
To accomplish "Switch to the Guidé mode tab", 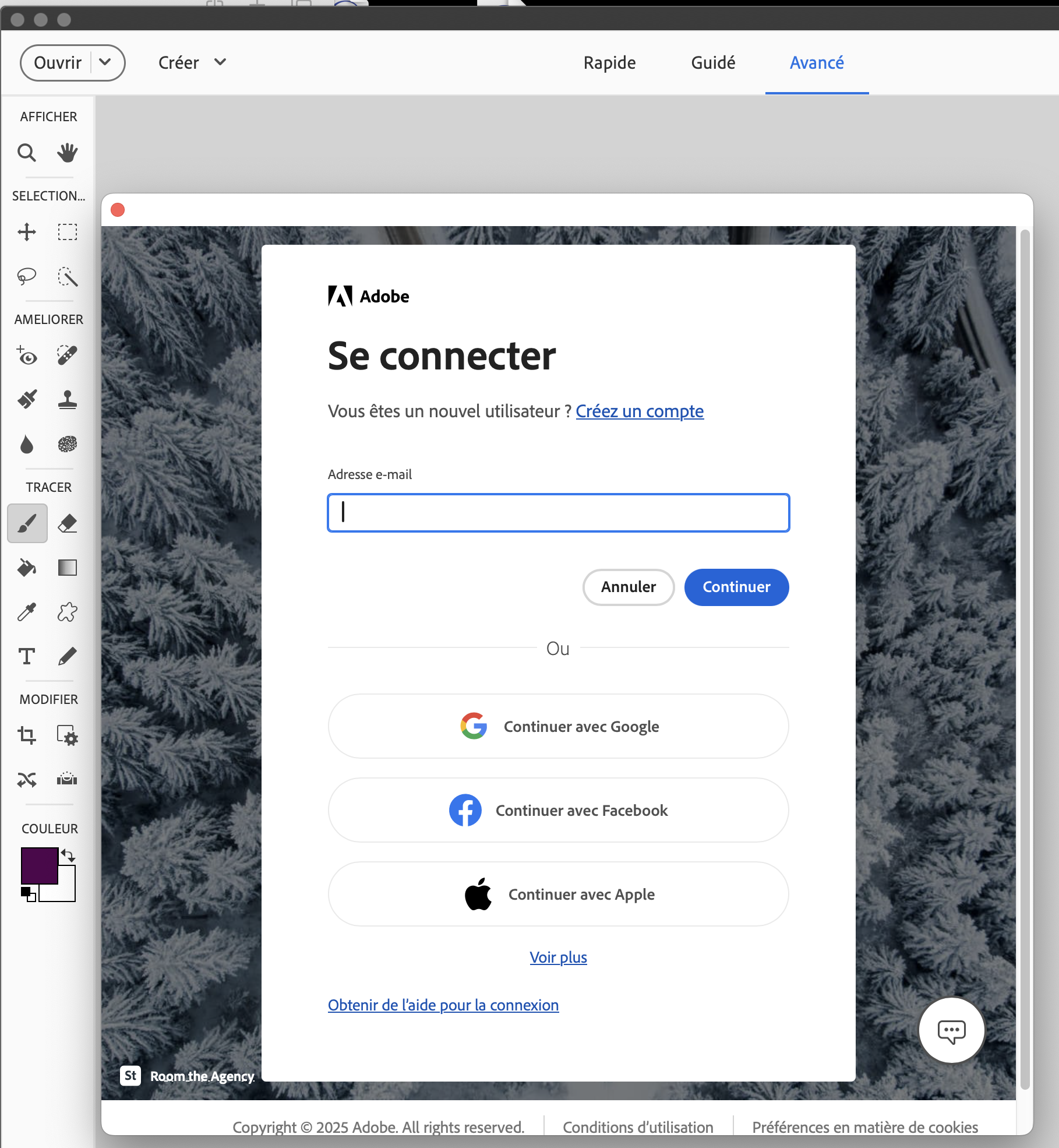I will [x=714, y=62].
